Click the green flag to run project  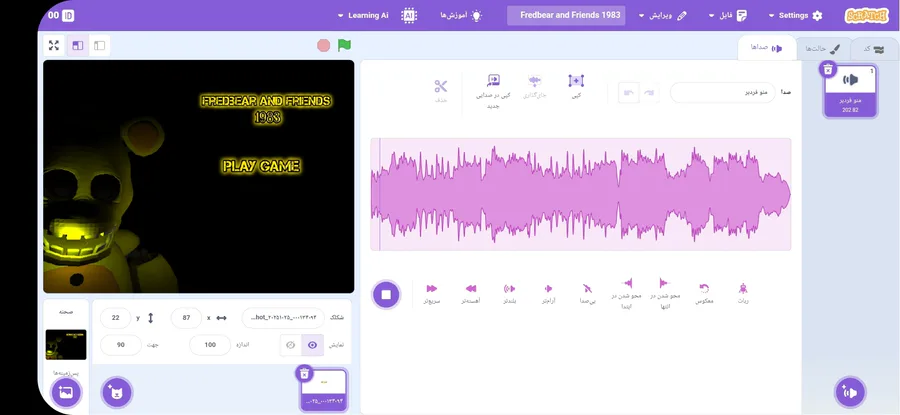tap(344, 45)
